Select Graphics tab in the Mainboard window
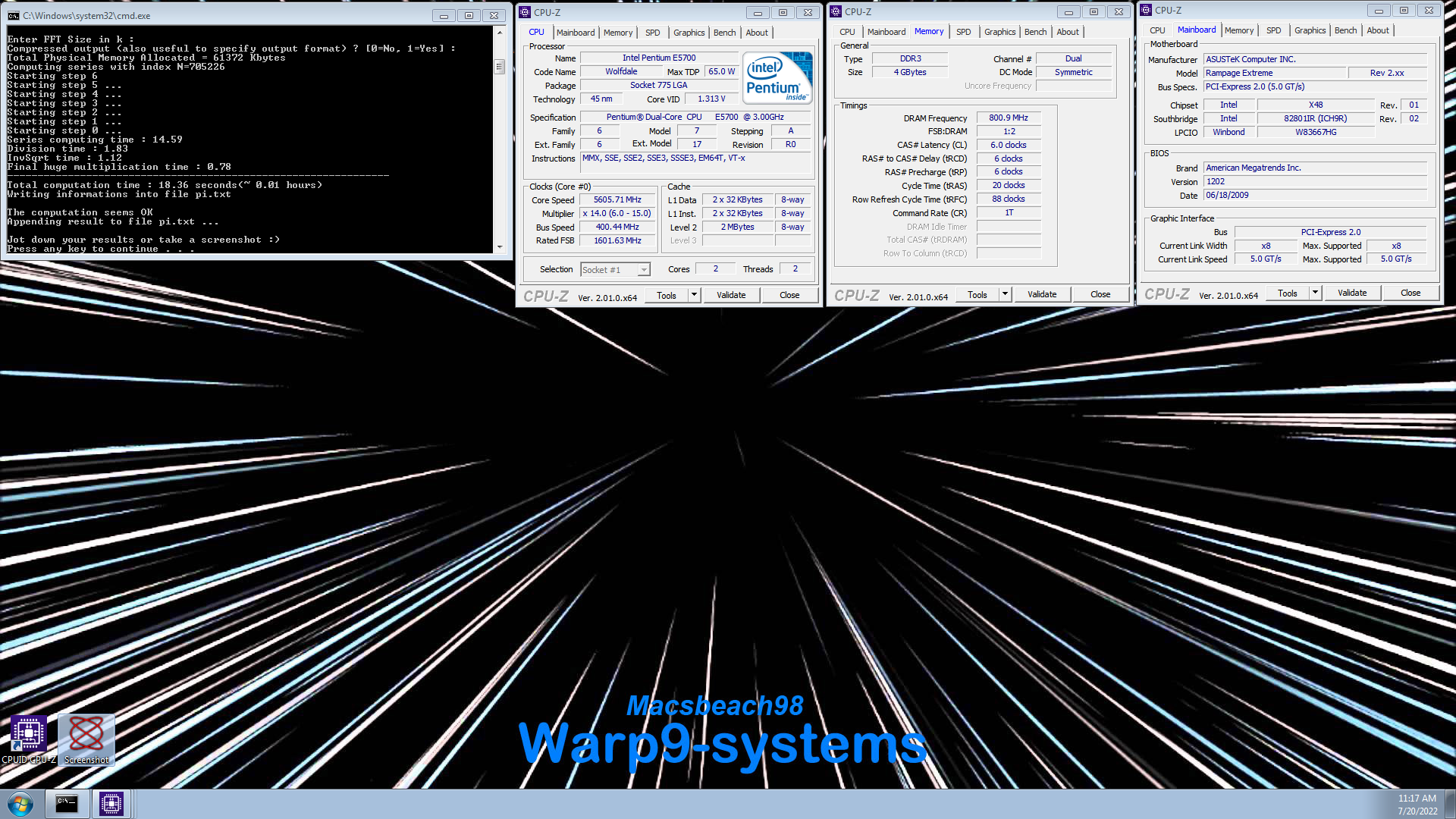 [x=1310, y=30]
